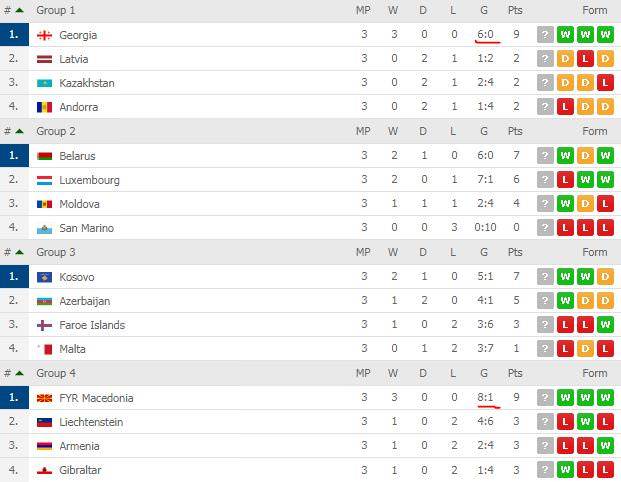Click San Marino's last L form badge
Screen dimensions: 621x482
pyautogui.click(x=605, y=228)
